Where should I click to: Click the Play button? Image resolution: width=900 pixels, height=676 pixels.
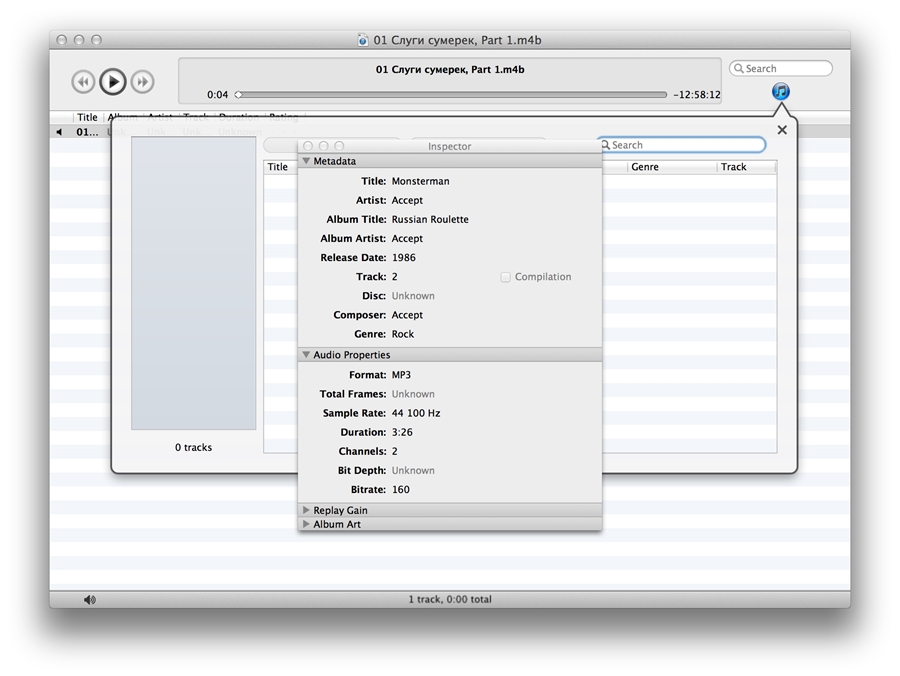[x=113, y=81]
